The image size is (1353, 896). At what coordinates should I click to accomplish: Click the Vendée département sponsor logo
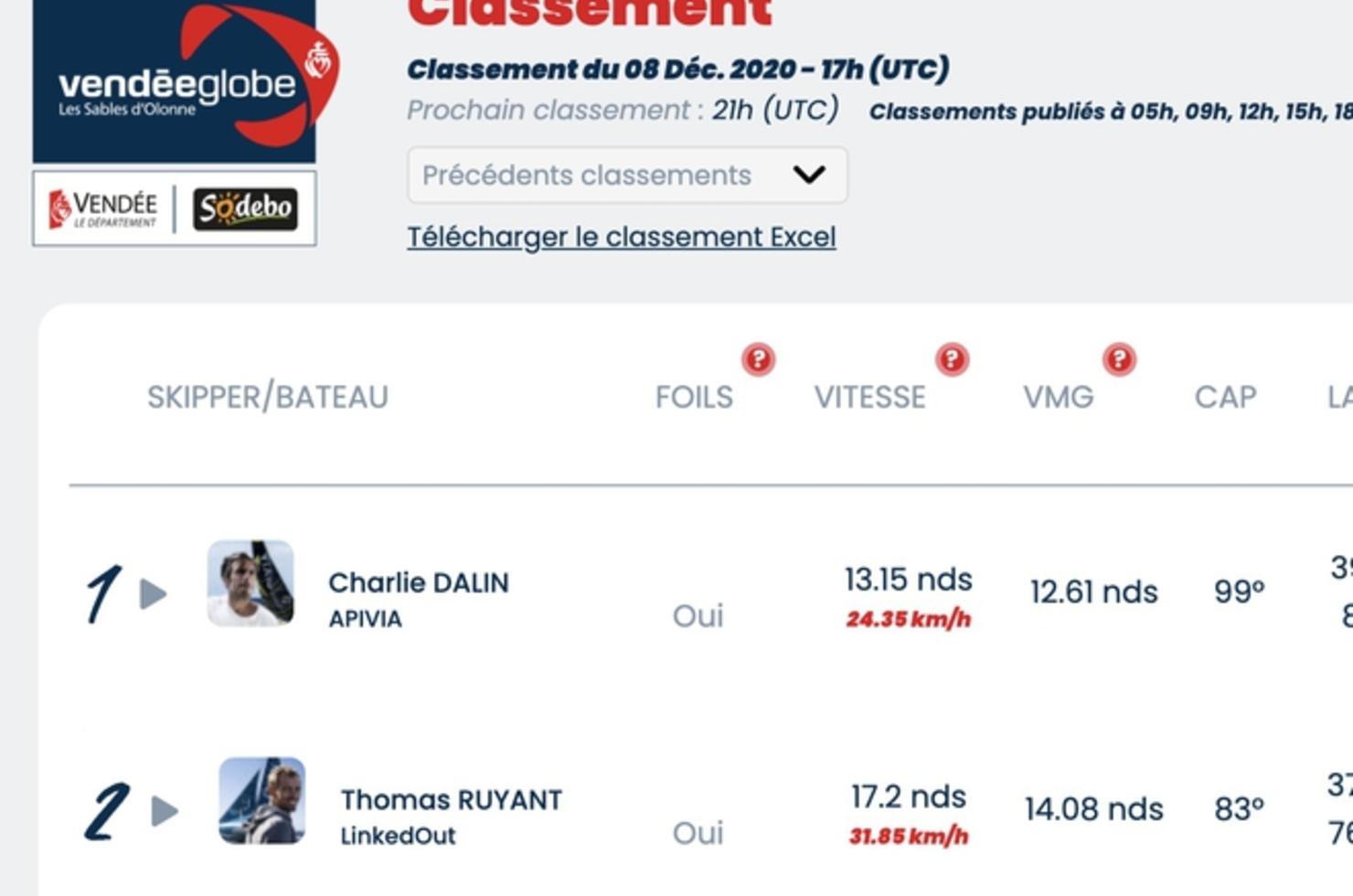[x=103, y=209]
